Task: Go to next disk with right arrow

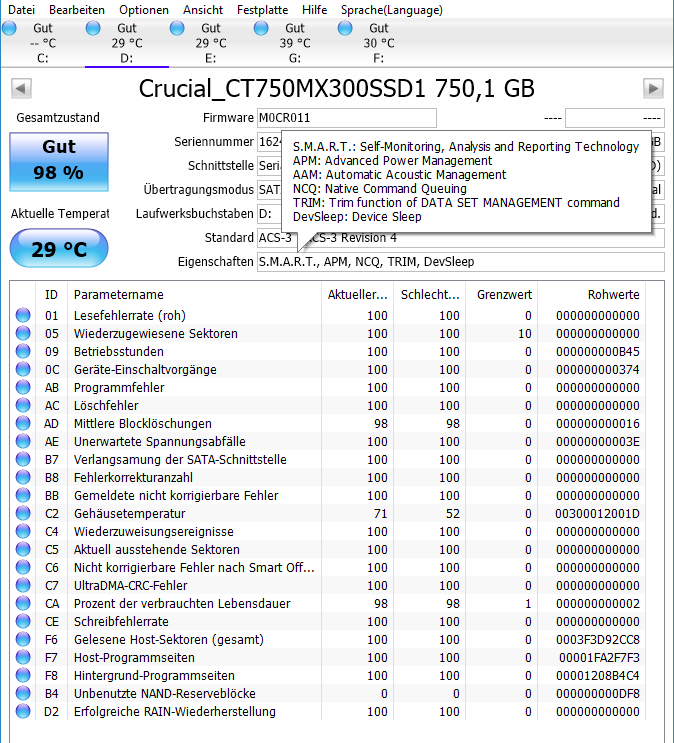Action: pos(653,88)
